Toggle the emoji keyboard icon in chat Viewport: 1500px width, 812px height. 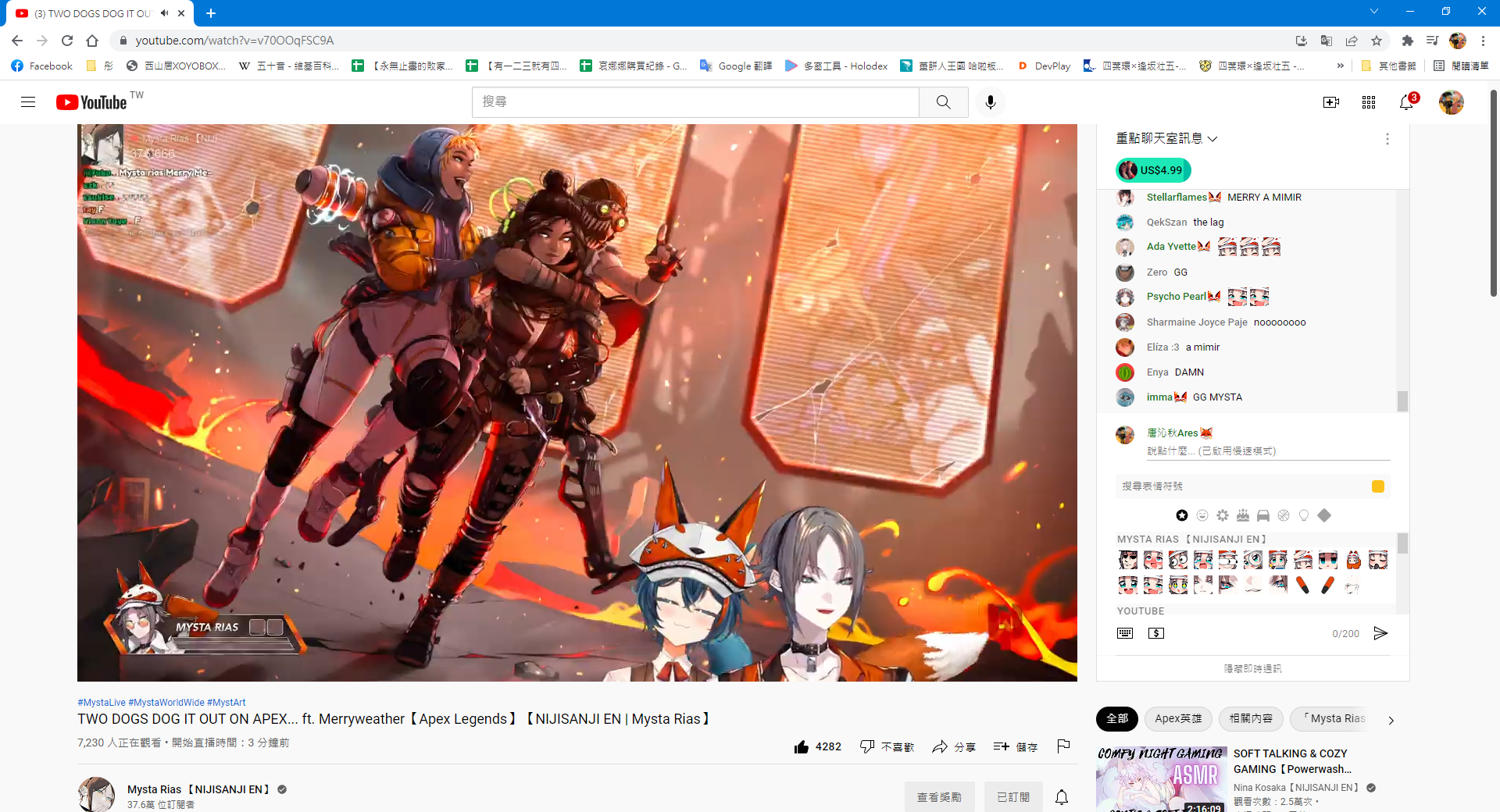tap(1125, 633)
